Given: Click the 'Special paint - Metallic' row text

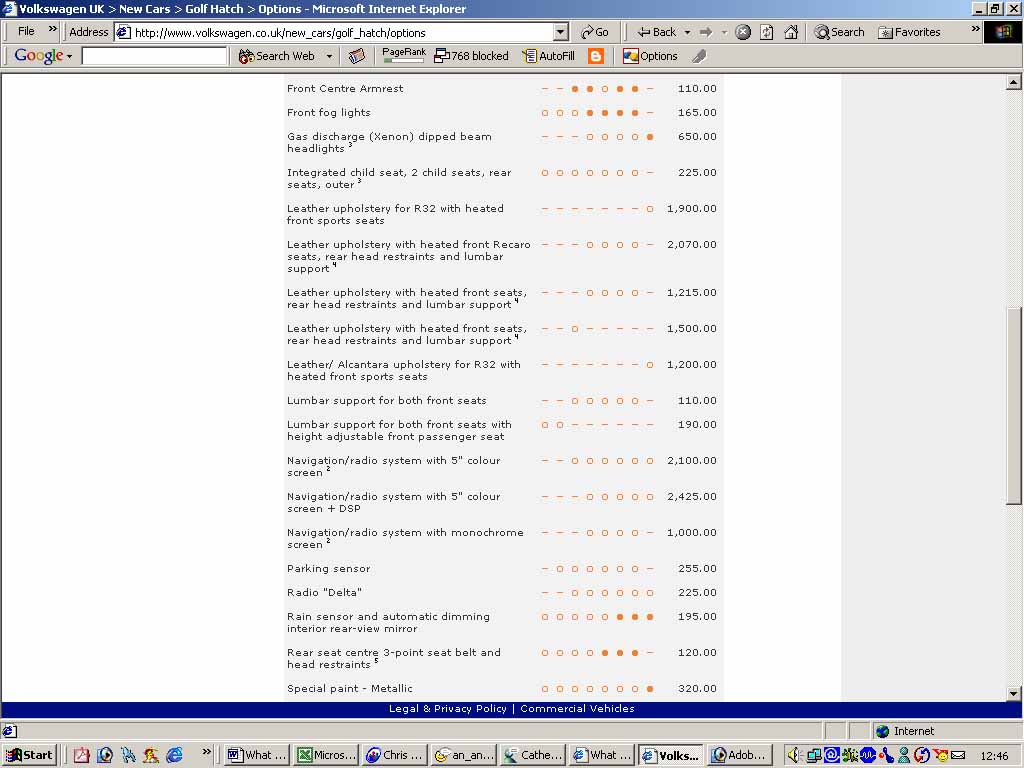Looking at the screenshot, I should pos(349,688).
